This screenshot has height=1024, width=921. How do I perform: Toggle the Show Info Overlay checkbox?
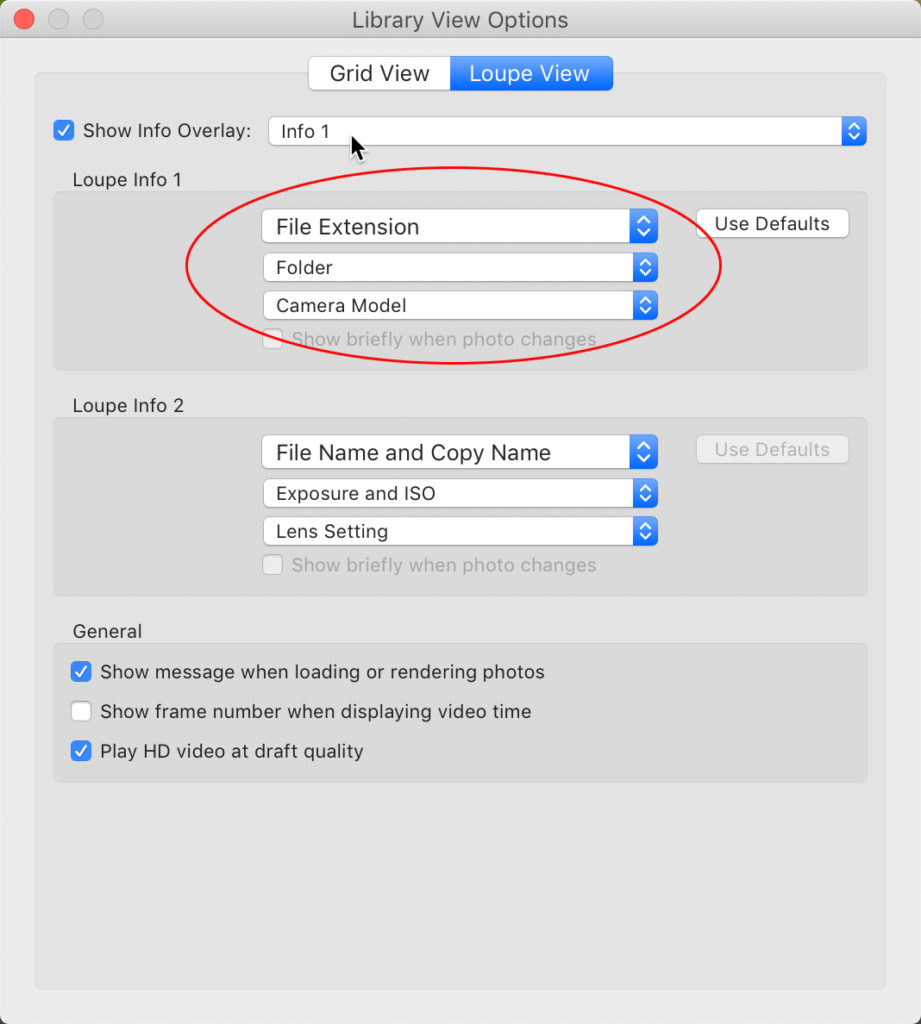[64, 131]
